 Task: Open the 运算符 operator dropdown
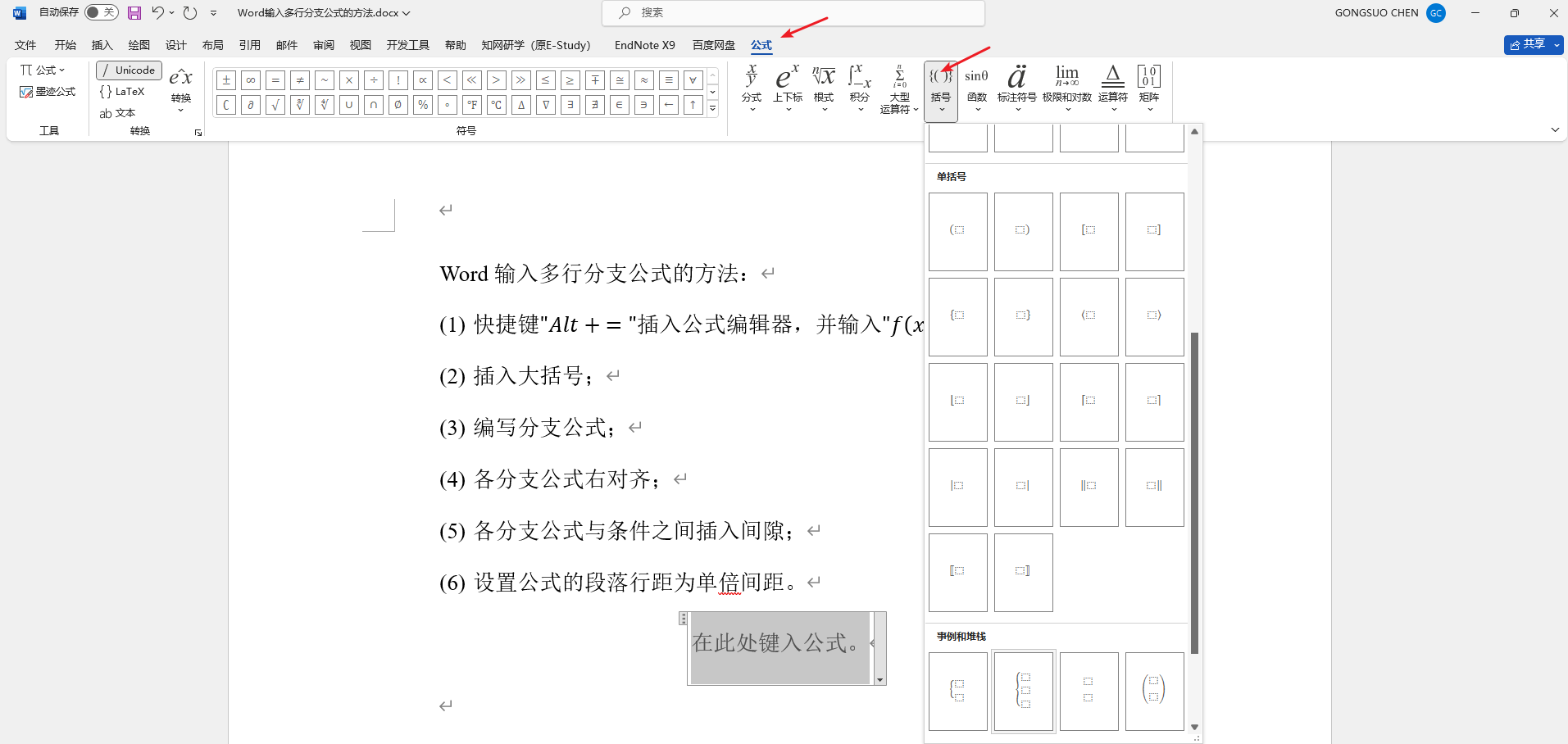(x=1113, y=88)
